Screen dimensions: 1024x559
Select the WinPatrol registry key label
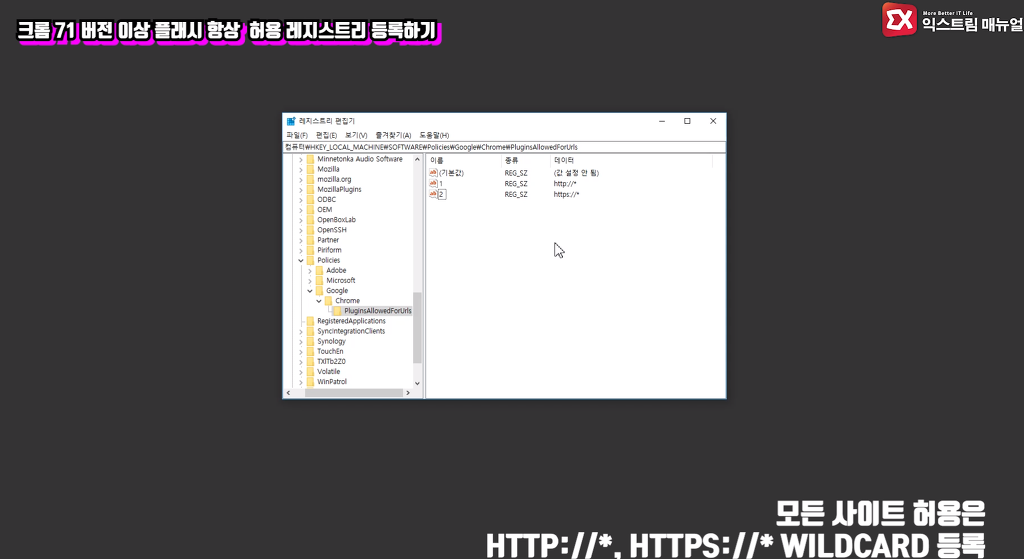click(x=332, y=381)
